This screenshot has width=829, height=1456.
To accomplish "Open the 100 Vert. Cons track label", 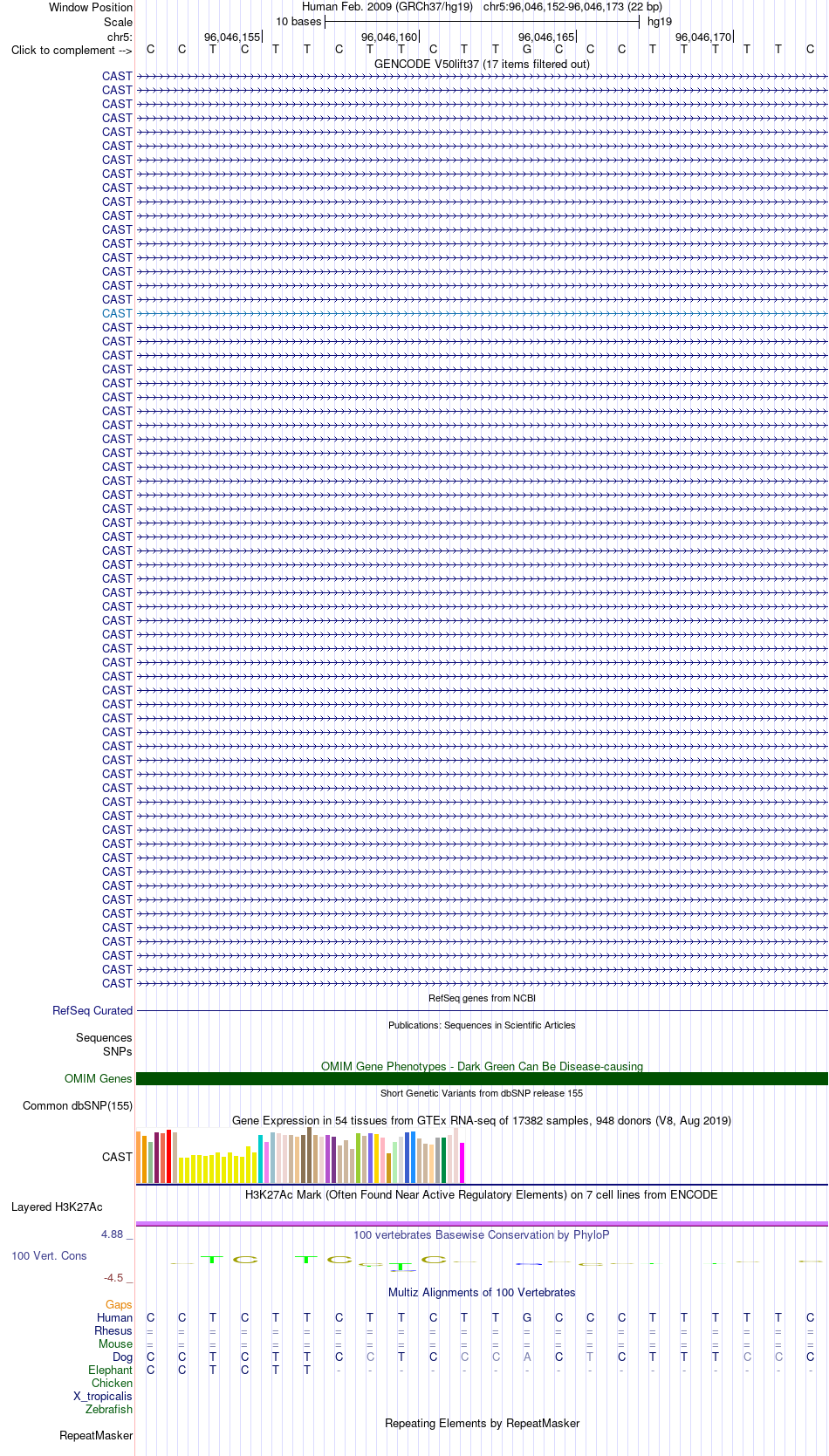I will point(49,1255).
